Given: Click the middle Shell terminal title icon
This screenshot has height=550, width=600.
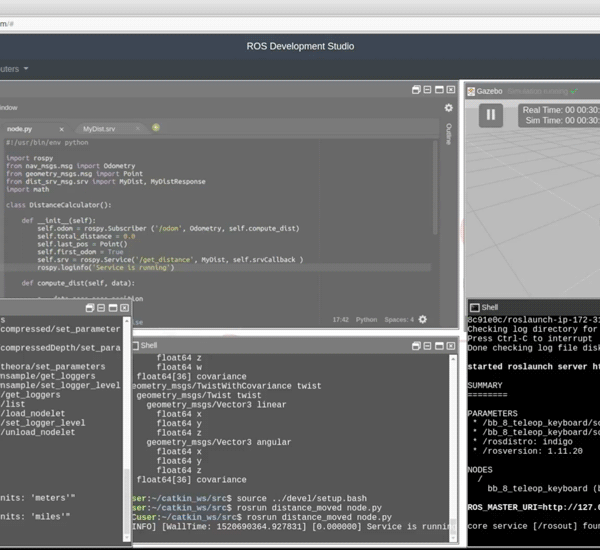Looking at the screenshot, I should pyautogui.click(x=135, y=346).
